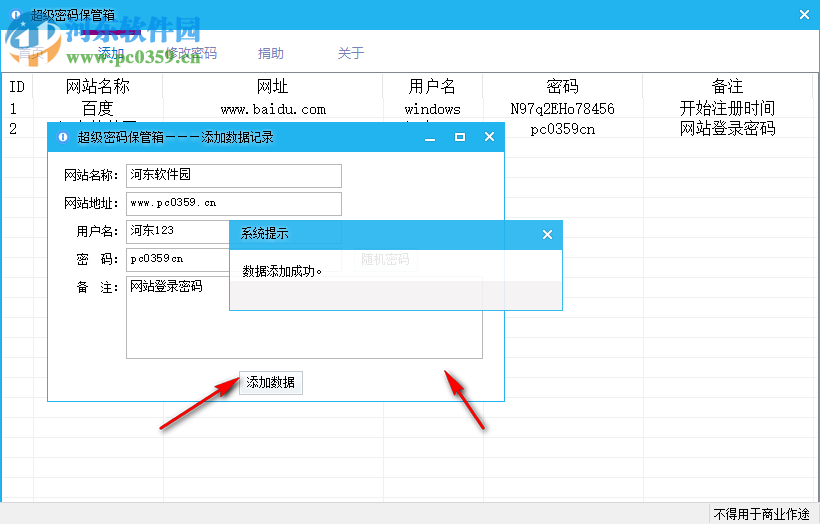Click the 添加数据记录 window title icon
Viewport: 820px width, 524px height.
click(x=63, y=137)
